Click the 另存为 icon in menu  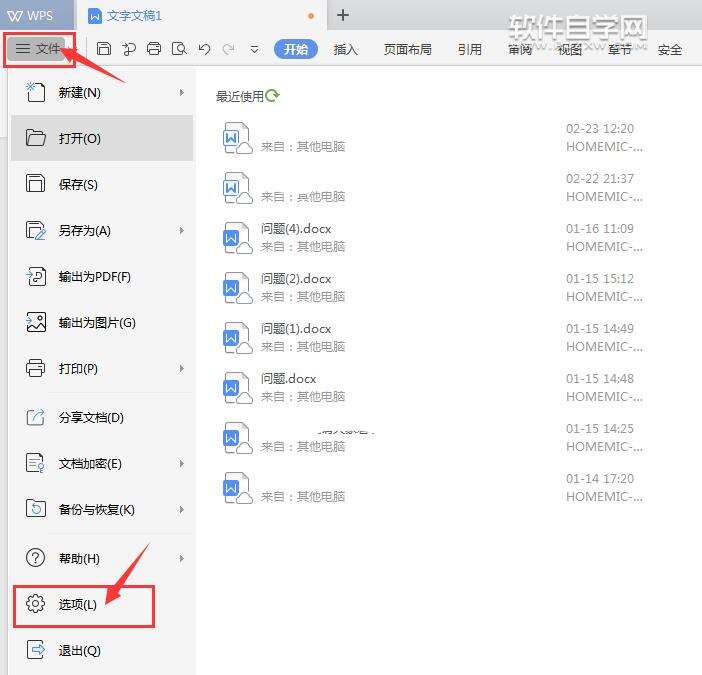tap(35, 230)
